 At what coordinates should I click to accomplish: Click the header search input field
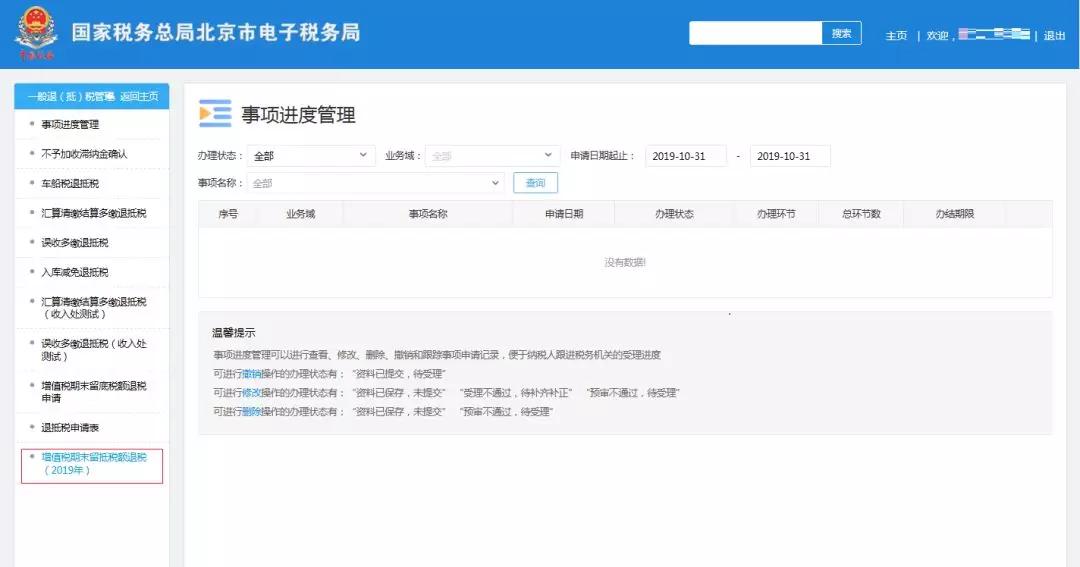pos(756,33)
